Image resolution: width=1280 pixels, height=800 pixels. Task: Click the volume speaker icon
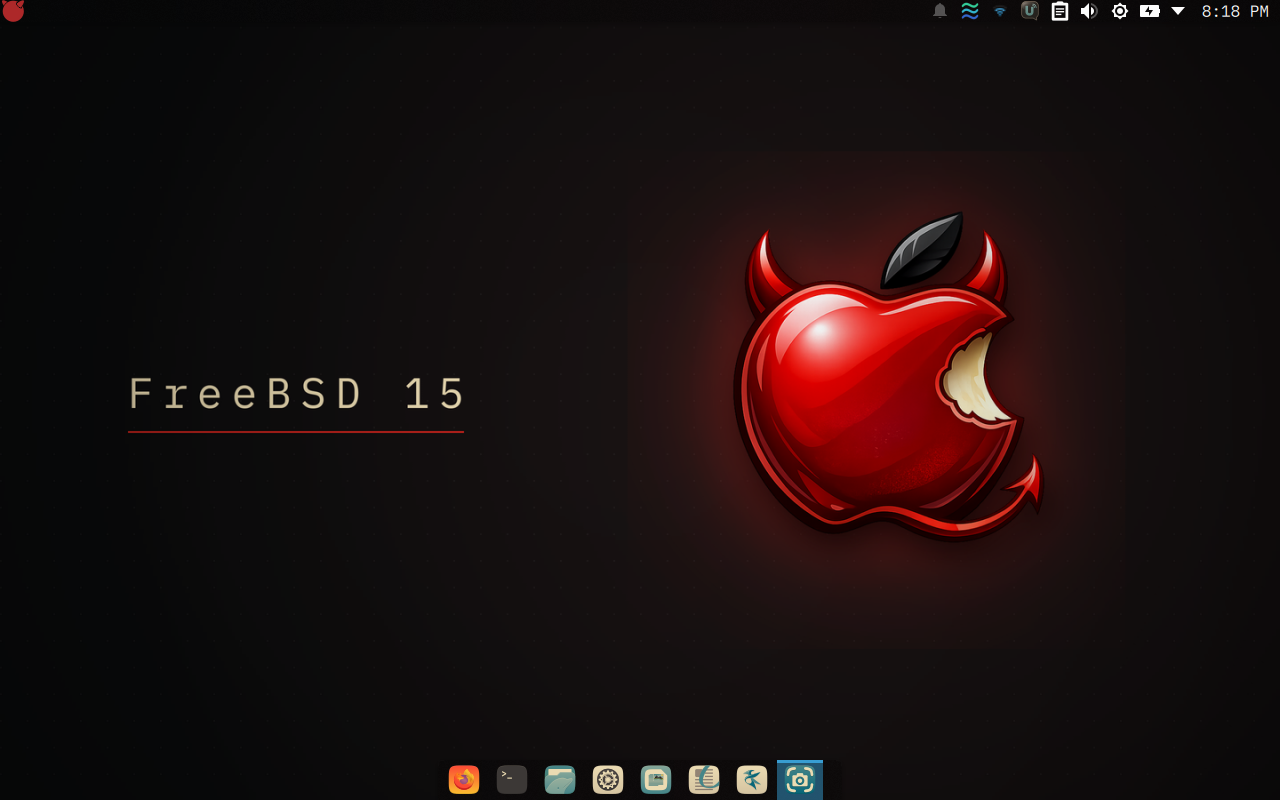[x=1089, y=11]
